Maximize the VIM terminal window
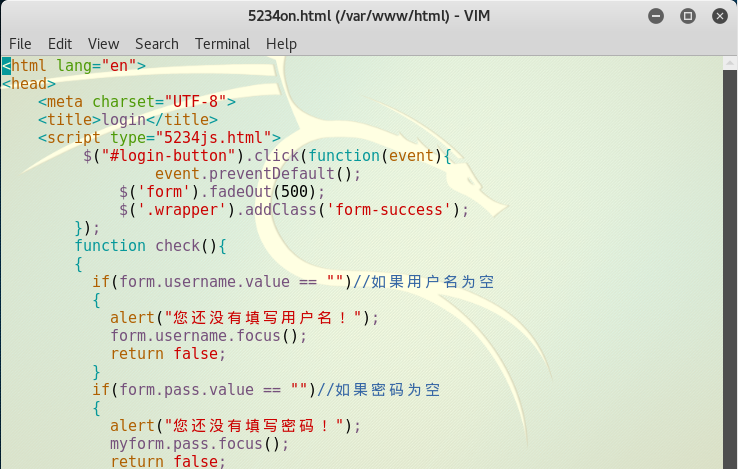Viewport: 739px width, 469px height. pyautogui.click(x=688, y=16)
